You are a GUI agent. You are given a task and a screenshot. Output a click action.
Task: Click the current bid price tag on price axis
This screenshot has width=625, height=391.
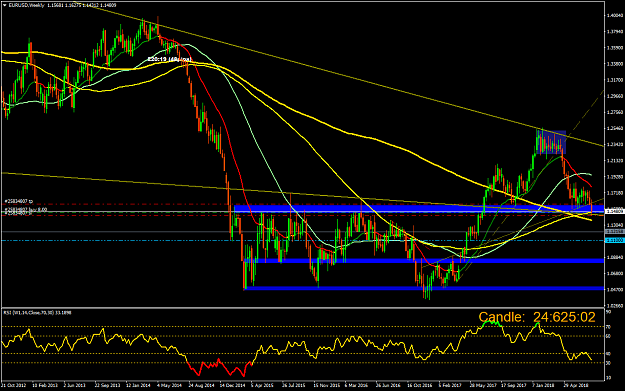click(x=614, y=211)
